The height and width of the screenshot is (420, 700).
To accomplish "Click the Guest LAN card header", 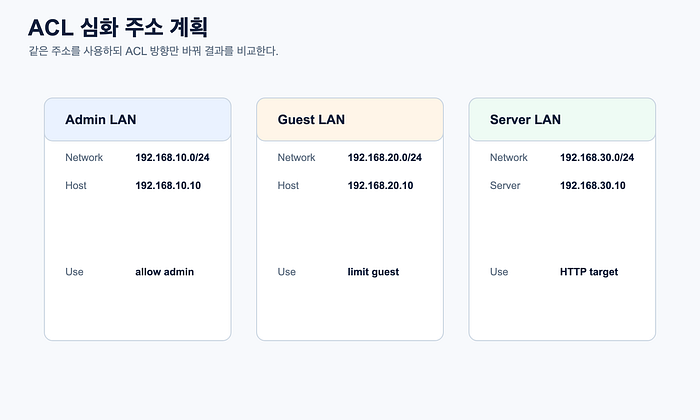I will (350, 120).
